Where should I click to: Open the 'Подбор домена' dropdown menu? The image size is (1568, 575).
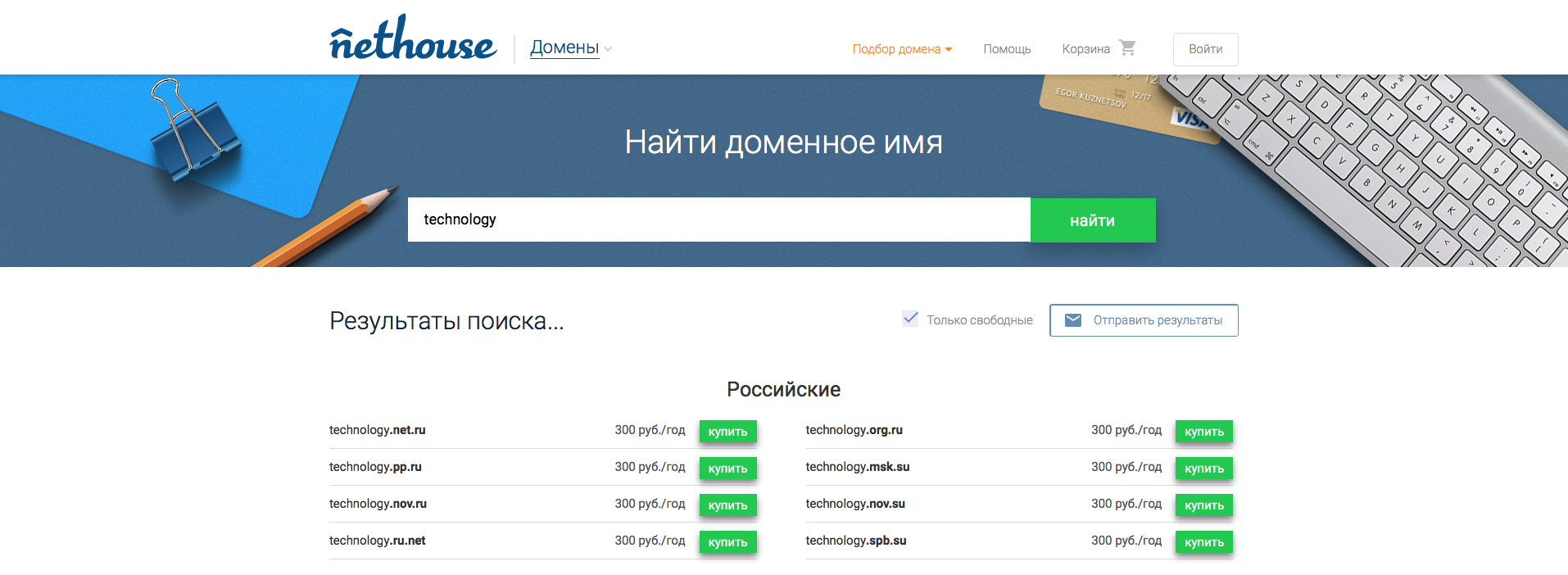point(902,49)
